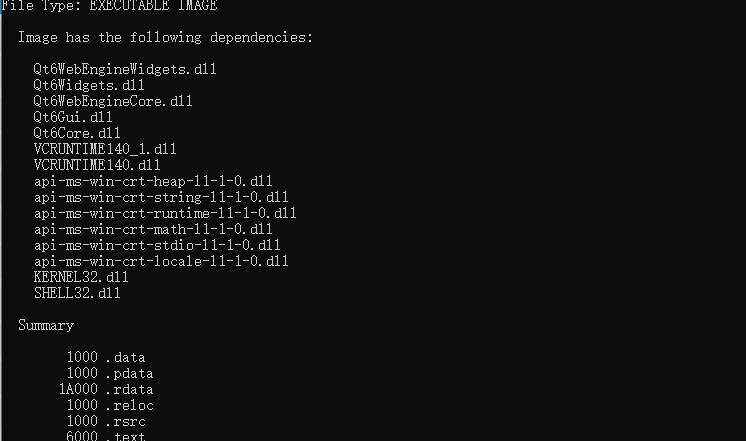
Task: Select the Qt6WebEngineCore.dll line
Action: (113, 102)
